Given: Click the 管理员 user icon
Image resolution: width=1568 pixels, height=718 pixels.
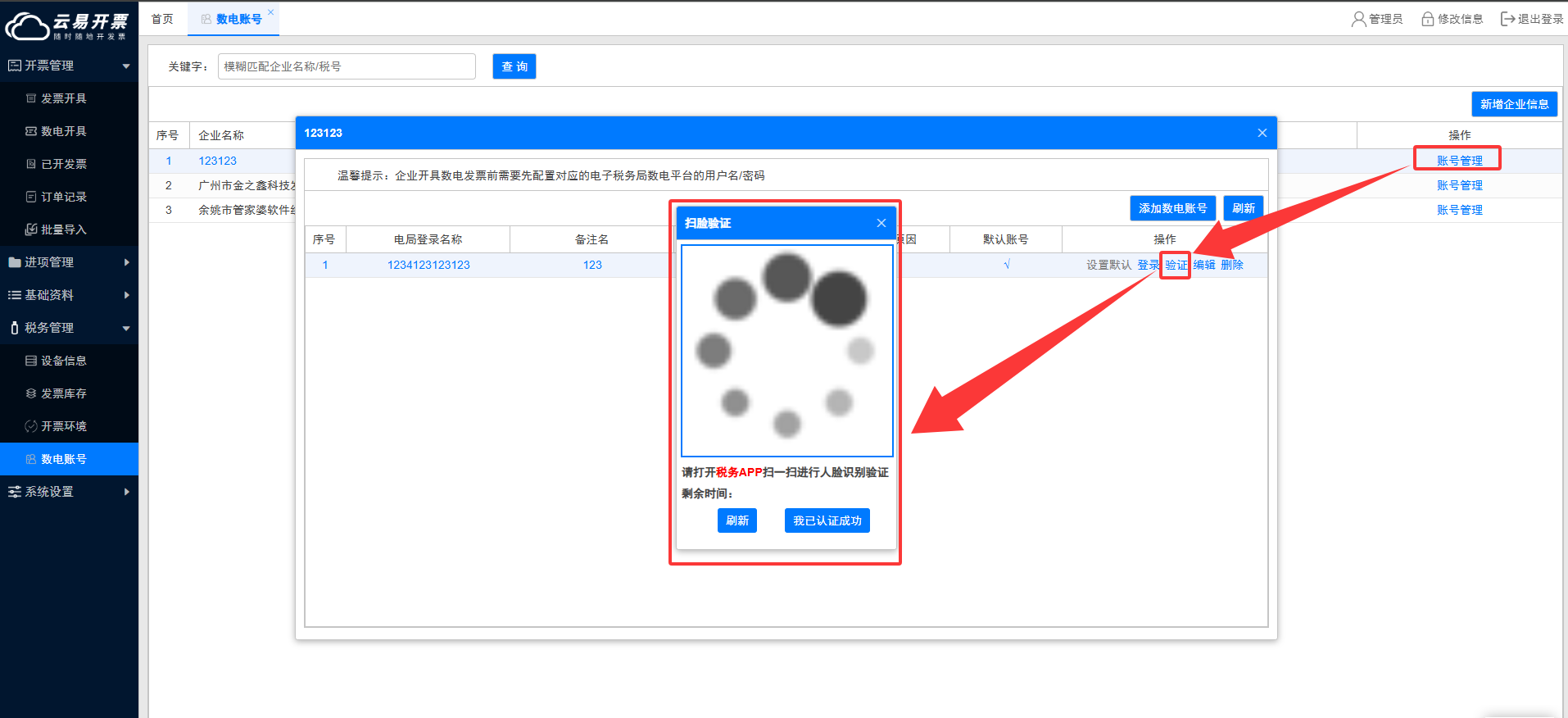Looking at the screenshot, I should pos(1358,19).
